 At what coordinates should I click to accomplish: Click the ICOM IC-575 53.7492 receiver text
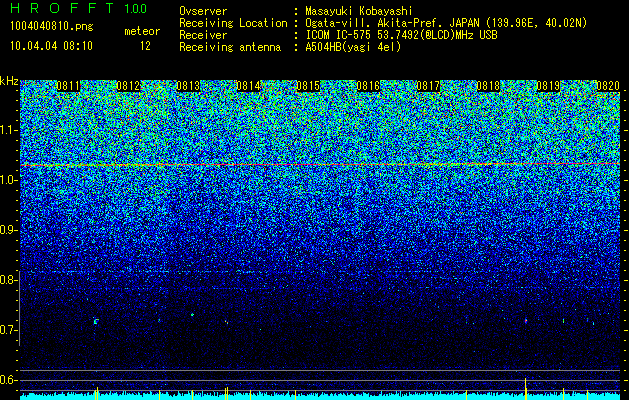(401, 35)
